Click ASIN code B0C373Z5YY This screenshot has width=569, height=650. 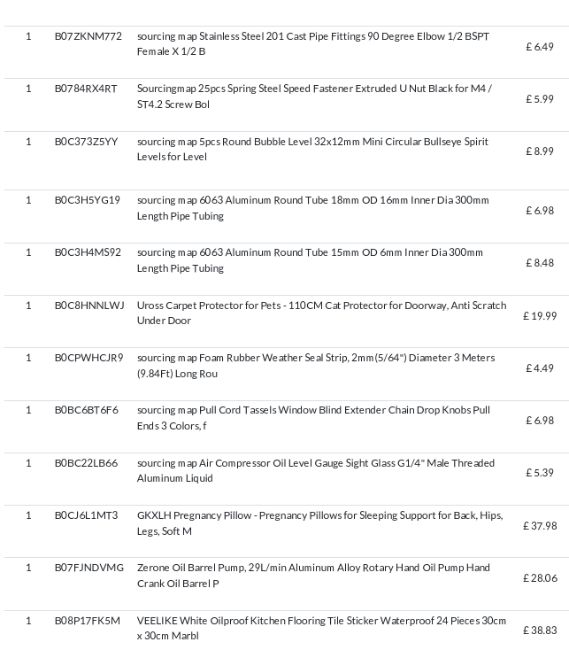coord(86,142)
